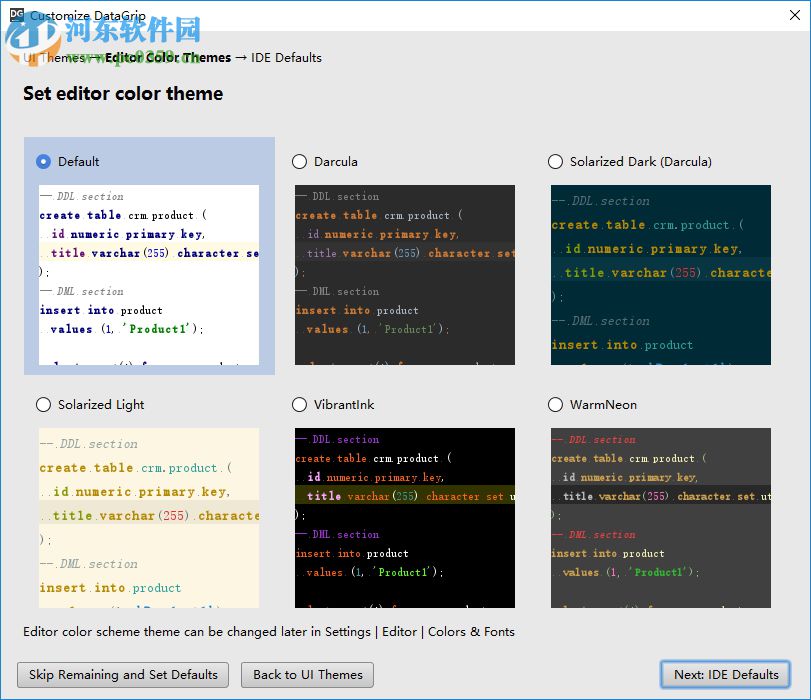Click Back to UI Themes
The height and width of the screenshot is (700, 811).
306,675
